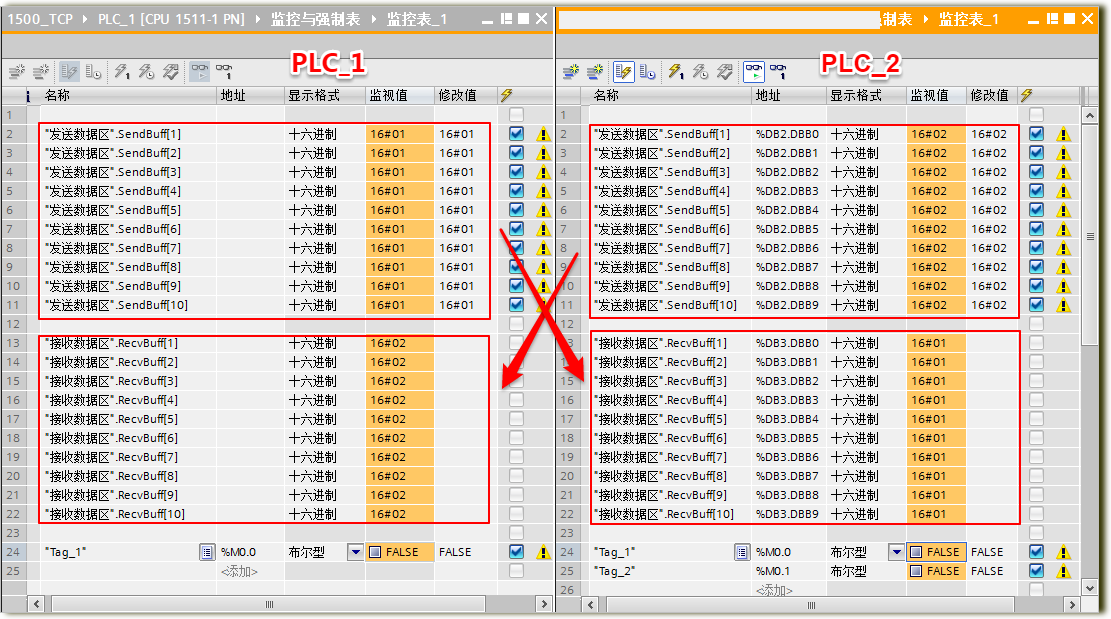This screenshot has height=619, width=1111.
Task: Select PLC_1 [CPU 1511-1 PN] breadcrumb item
Action: (171, 19)
